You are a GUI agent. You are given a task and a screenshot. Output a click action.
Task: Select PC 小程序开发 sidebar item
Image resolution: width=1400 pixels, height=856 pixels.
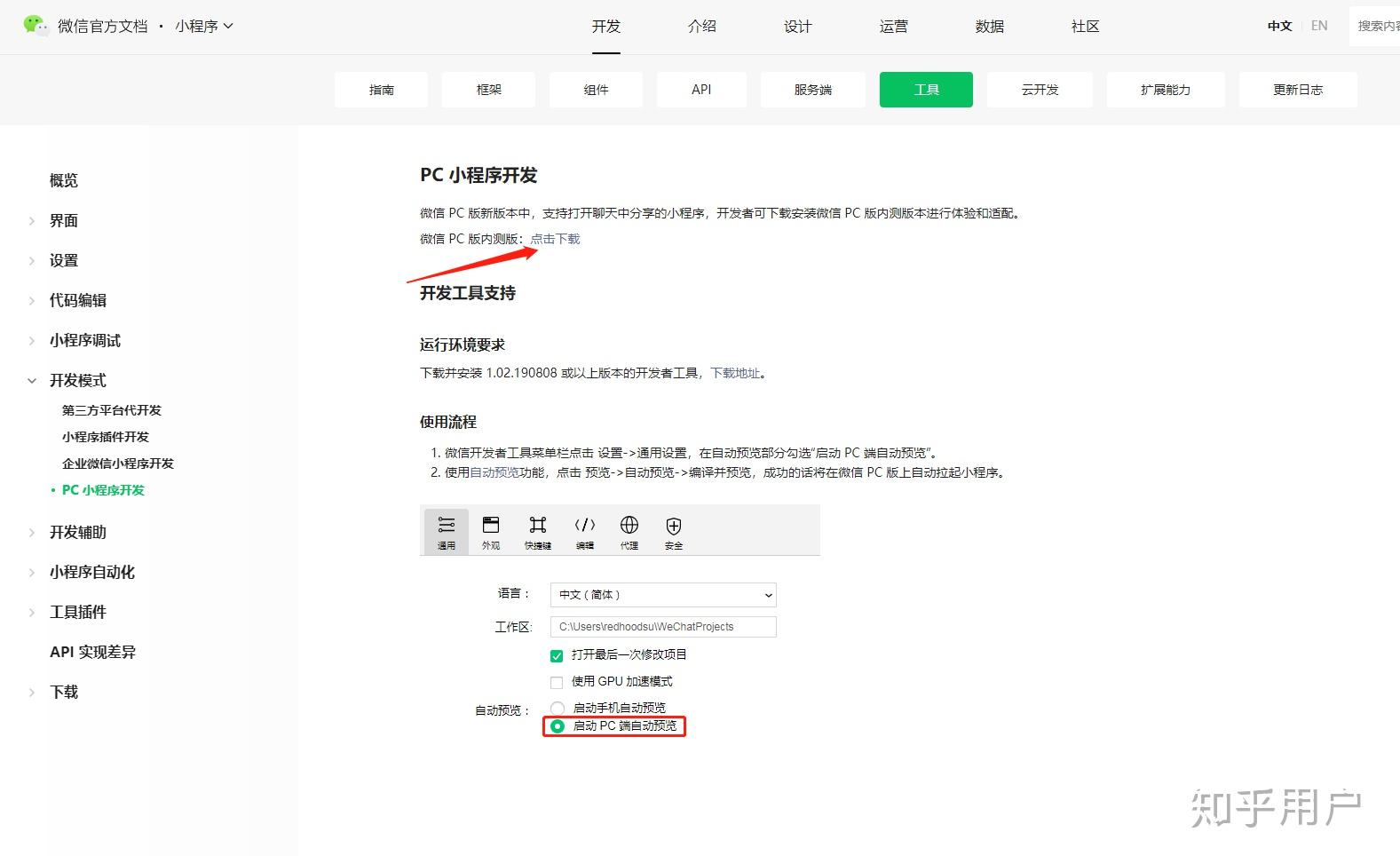[x=103, y=490]
